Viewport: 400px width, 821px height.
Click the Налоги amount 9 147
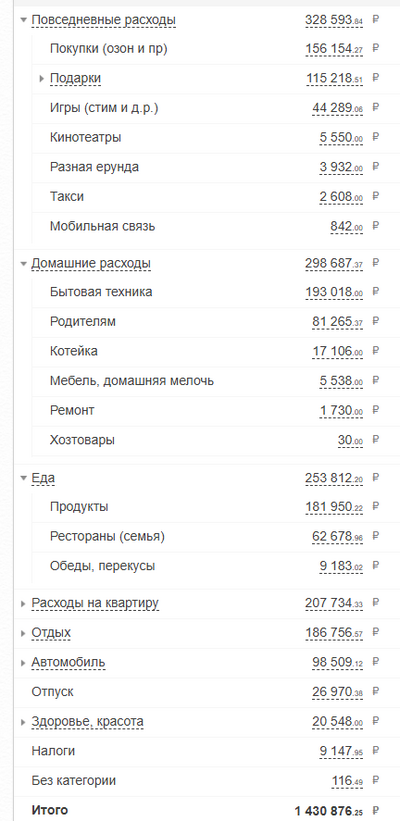(341, 751)
